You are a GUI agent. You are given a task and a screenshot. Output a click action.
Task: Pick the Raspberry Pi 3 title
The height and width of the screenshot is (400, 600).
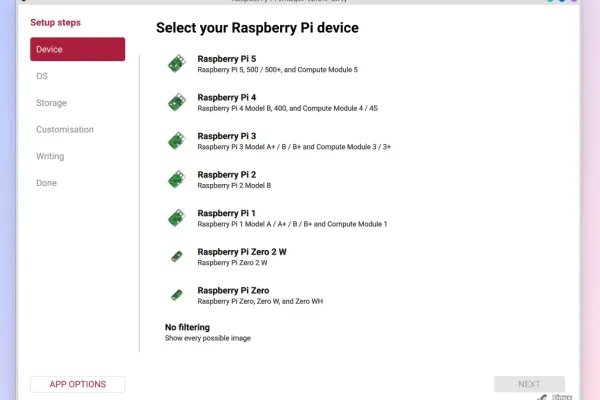(227, 136)
